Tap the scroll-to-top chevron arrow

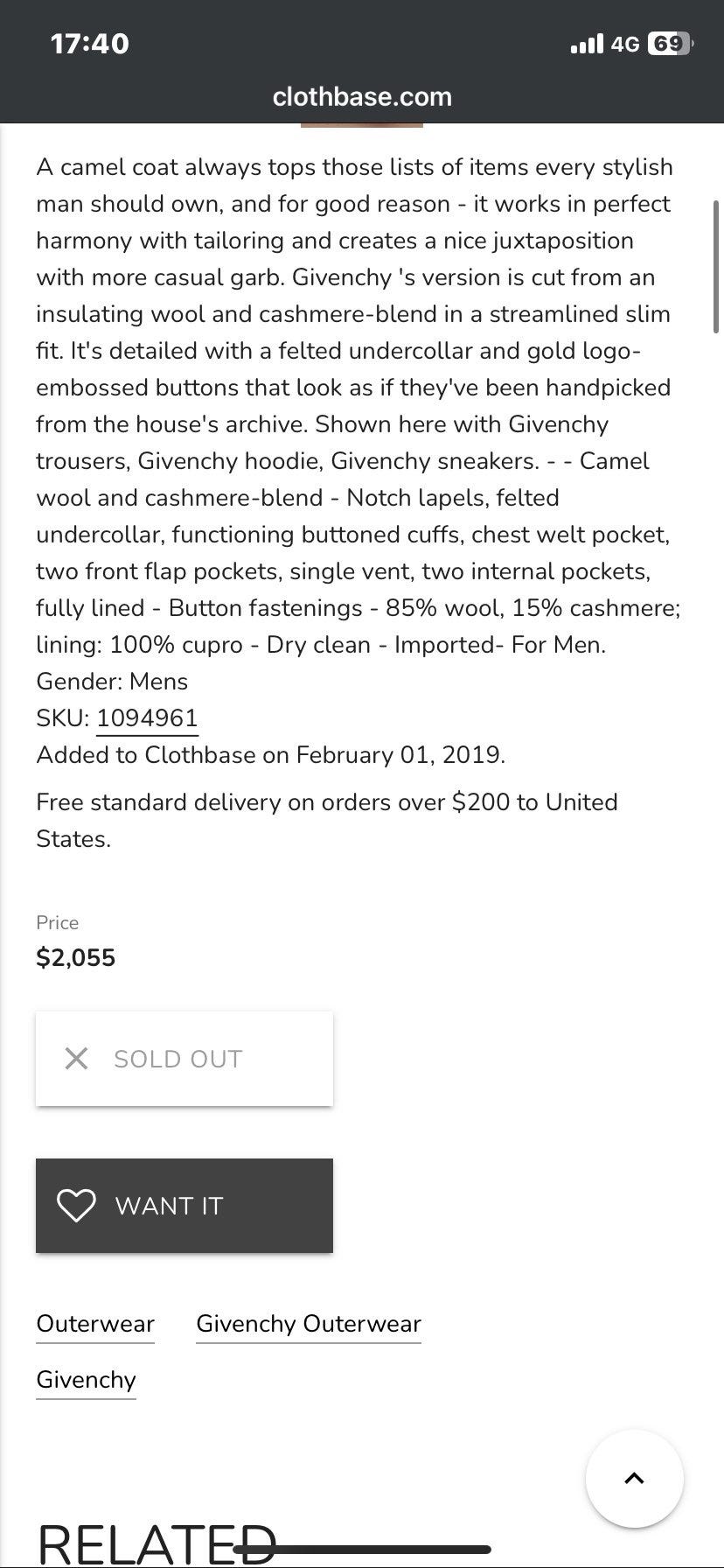[634, 1478]
